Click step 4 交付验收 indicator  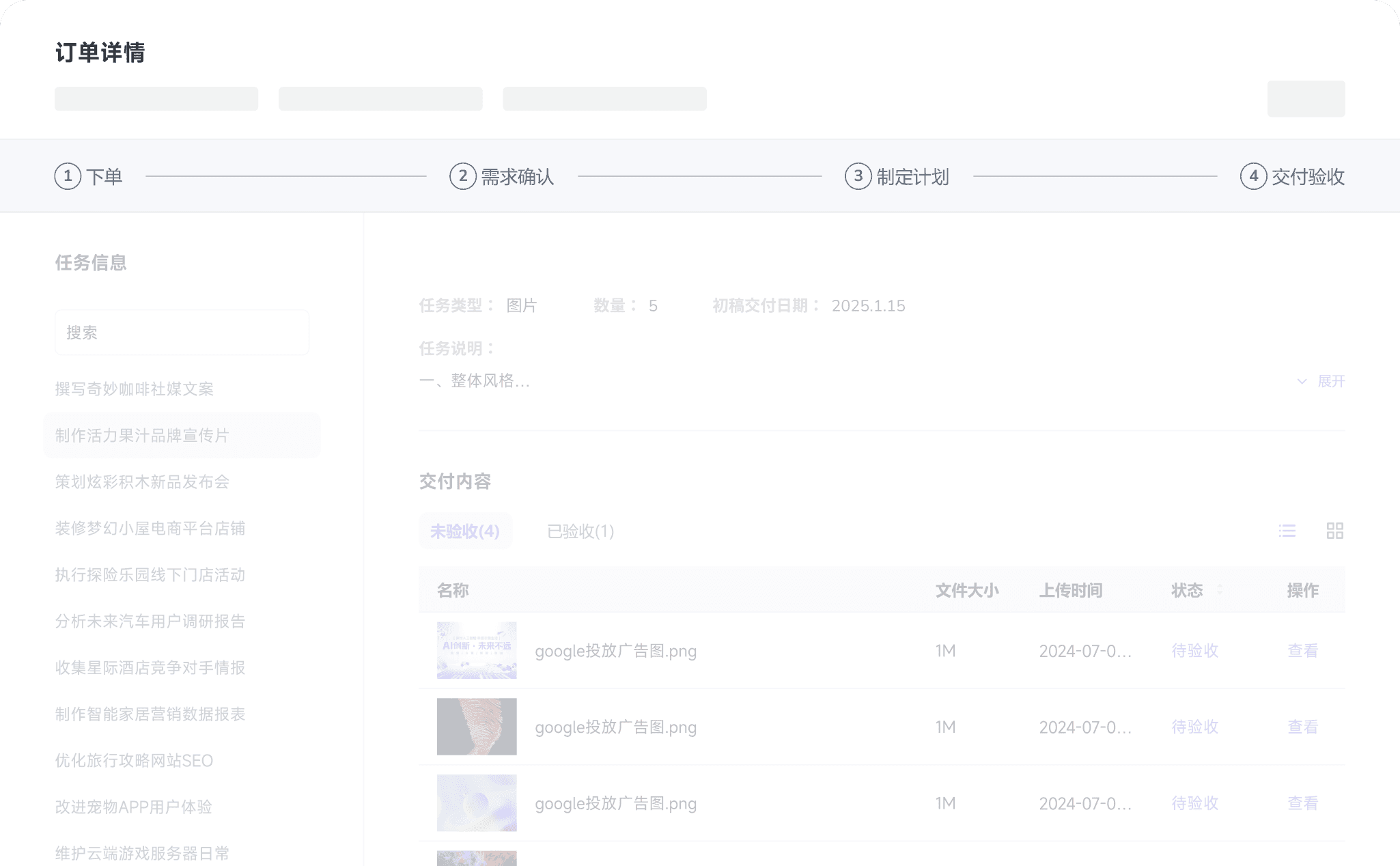1253,176
